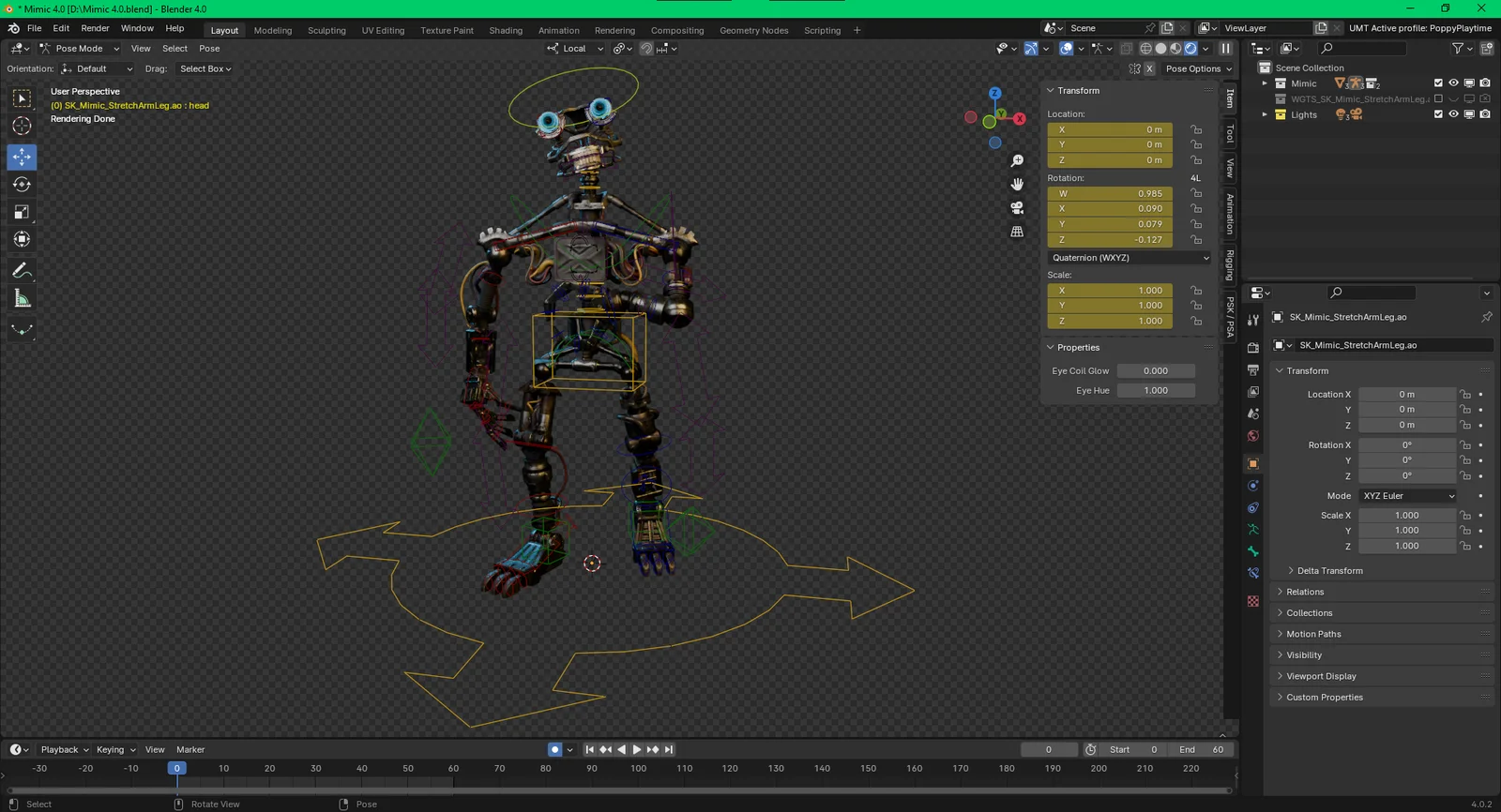Open Pose Mode selector dropdown
Viewport: 1501px width, 812px height.
point(79,49)
